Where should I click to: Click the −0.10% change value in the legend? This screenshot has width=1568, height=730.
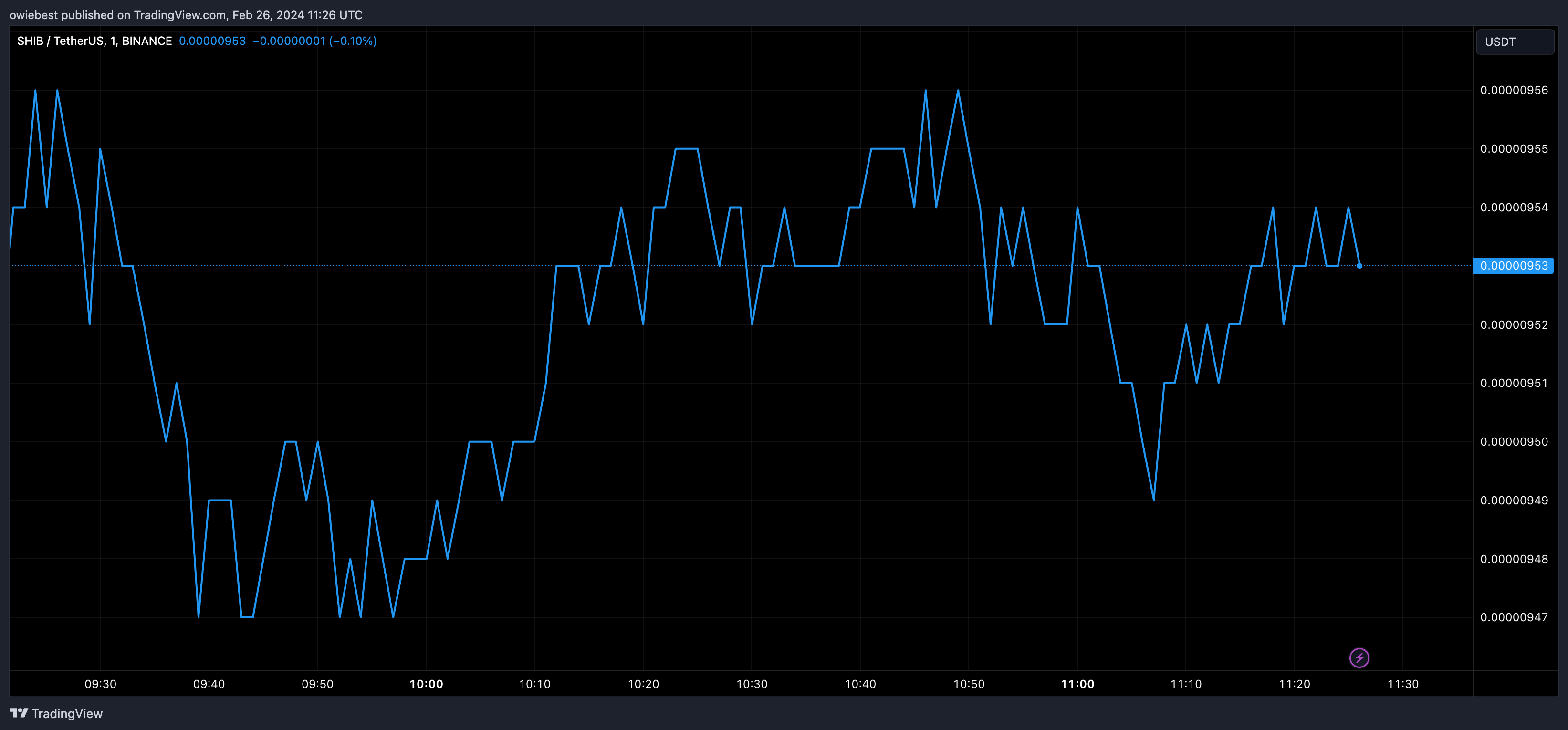(x=353, y=41)
